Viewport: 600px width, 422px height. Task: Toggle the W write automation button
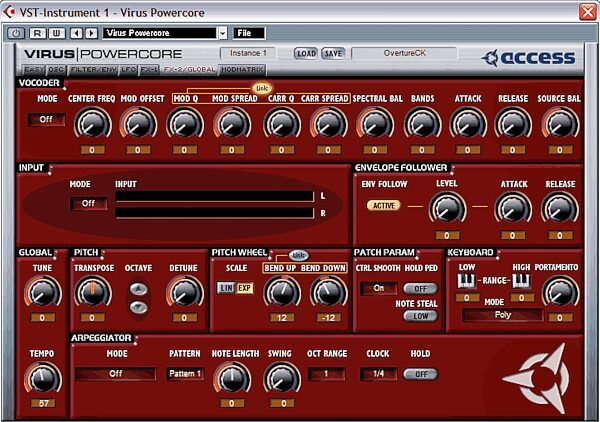coord(57,33)
